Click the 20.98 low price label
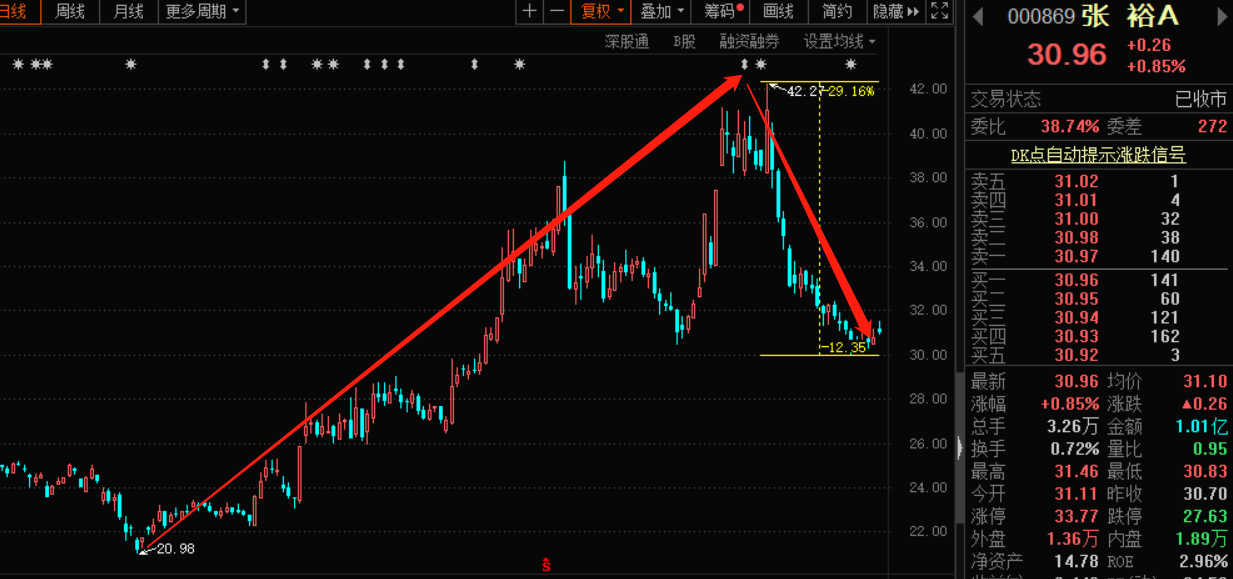Viewport: 1233px width, 579px height. (175, 549)
